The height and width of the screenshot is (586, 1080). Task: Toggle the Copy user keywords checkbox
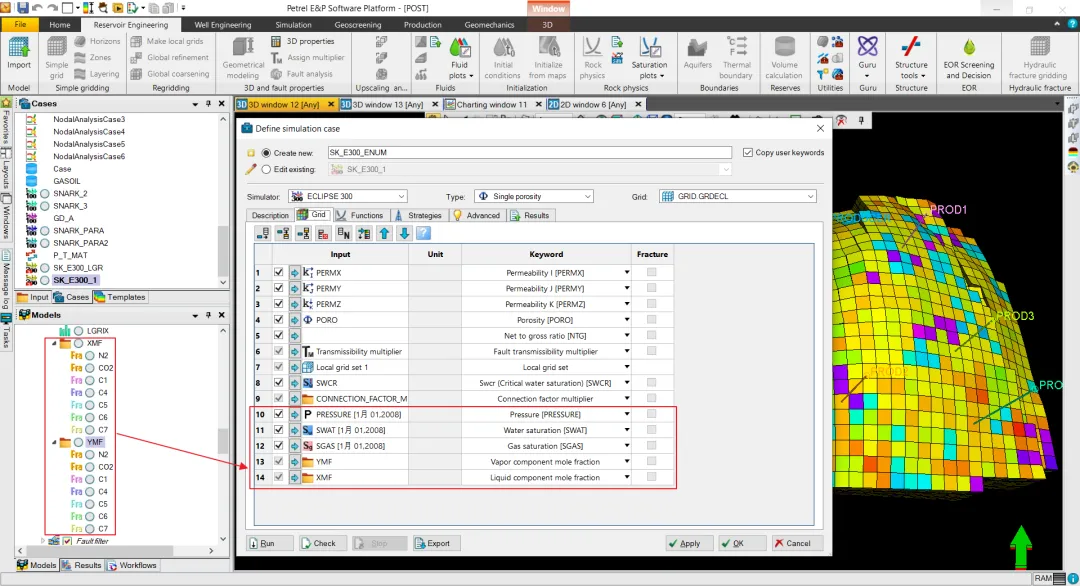(x=747, y=152)
